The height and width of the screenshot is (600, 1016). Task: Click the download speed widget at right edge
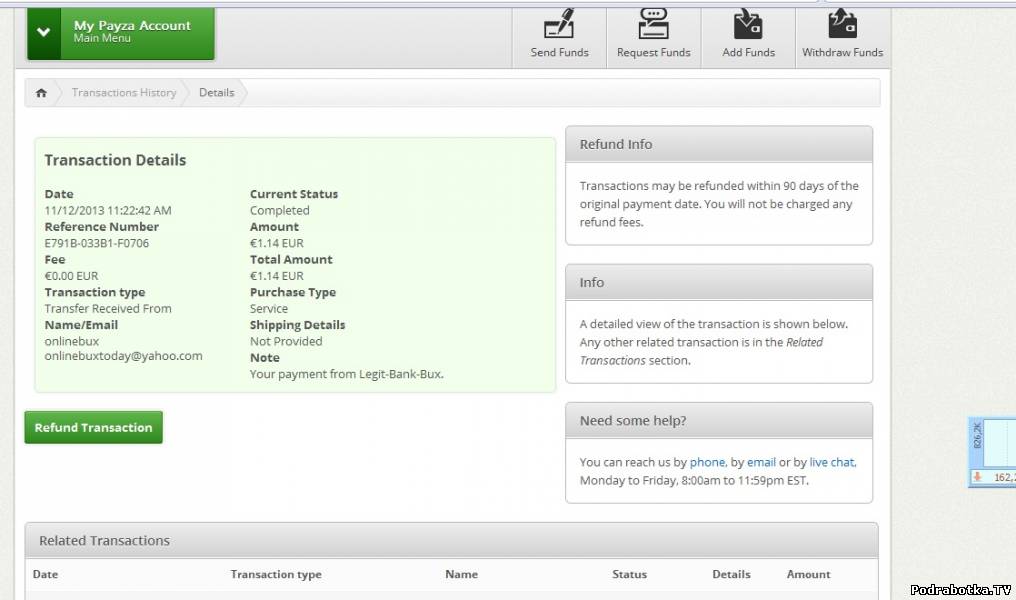[x=992, y=452]
